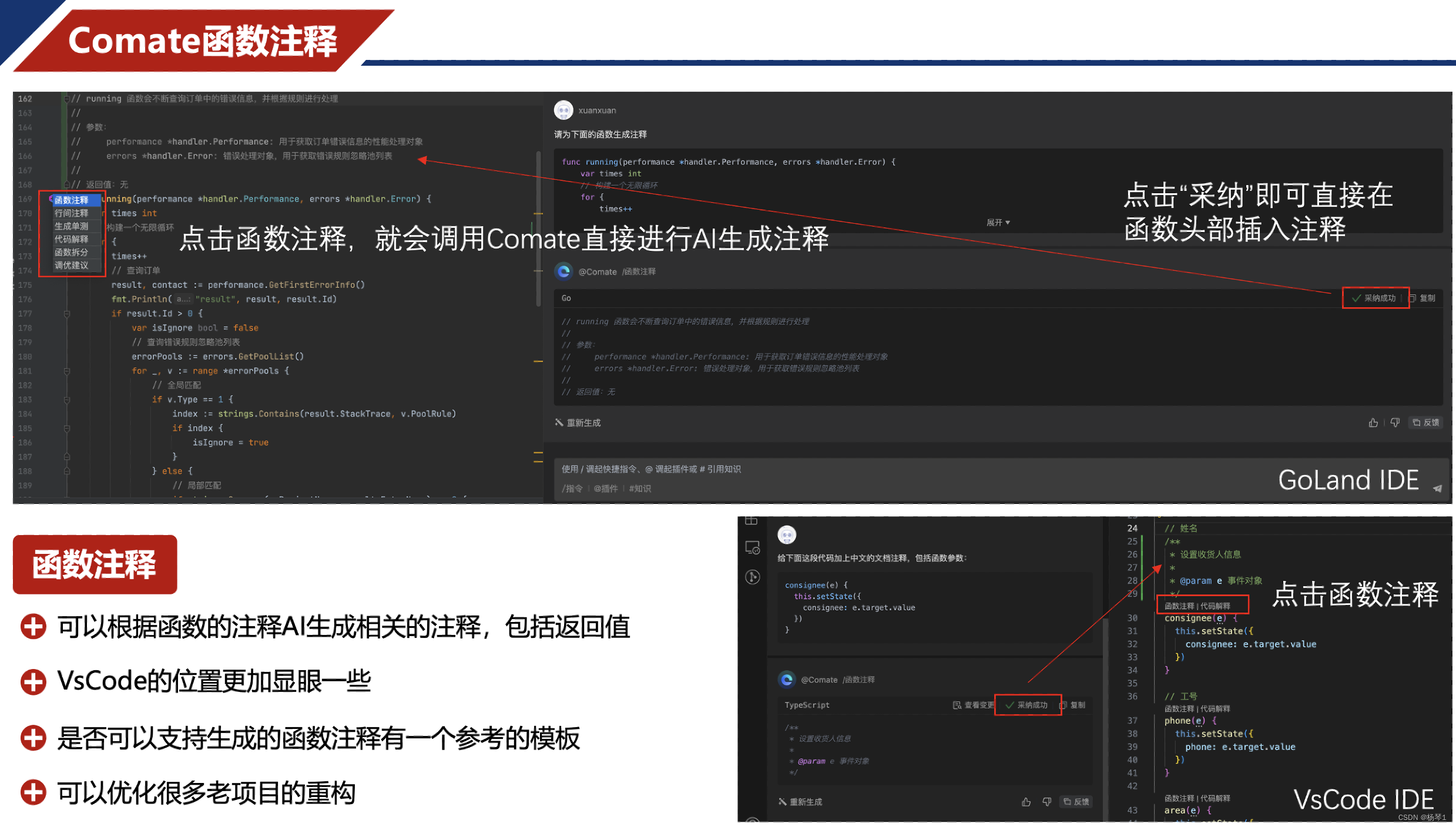Click 采纳成功 on the Go code block
Viewport: 1456px width, 827px height.
pos(1374,298)
